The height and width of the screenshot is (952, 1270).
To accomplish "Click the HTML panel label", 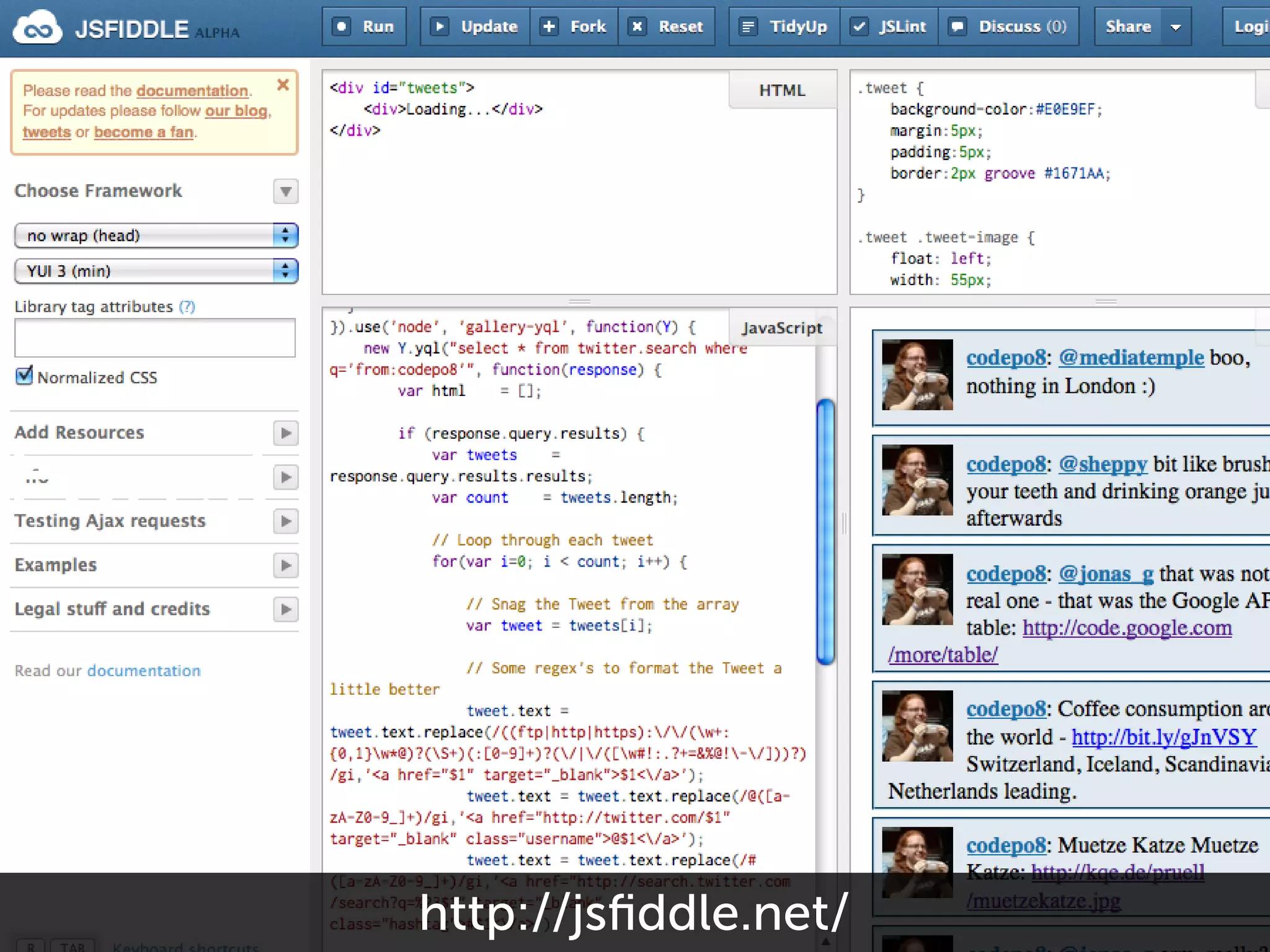I will [x=783, y=90].
